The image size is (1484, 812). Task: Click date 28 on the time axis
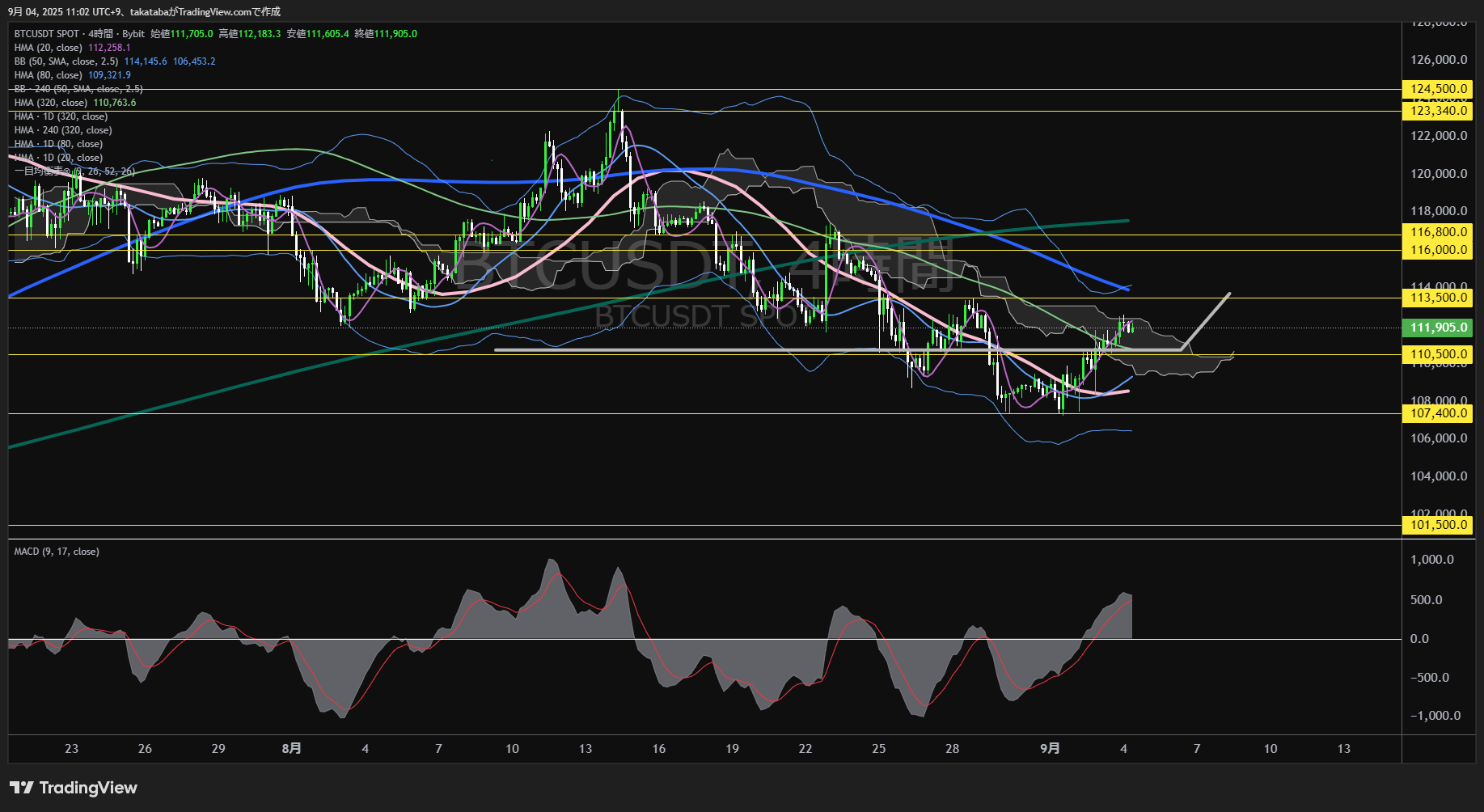[953, 749]
